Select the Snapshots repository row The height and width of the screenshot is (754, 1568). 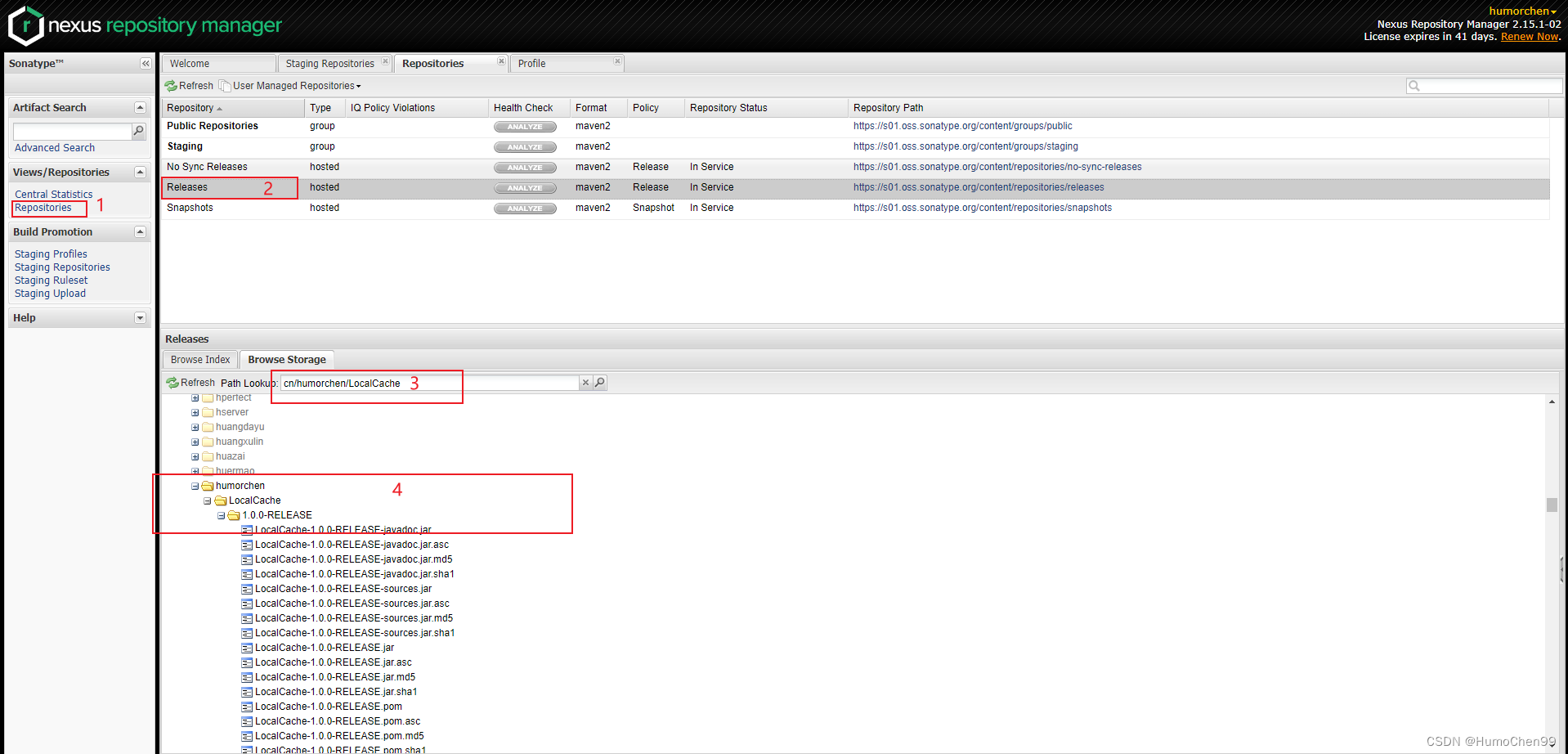[855, 208]
